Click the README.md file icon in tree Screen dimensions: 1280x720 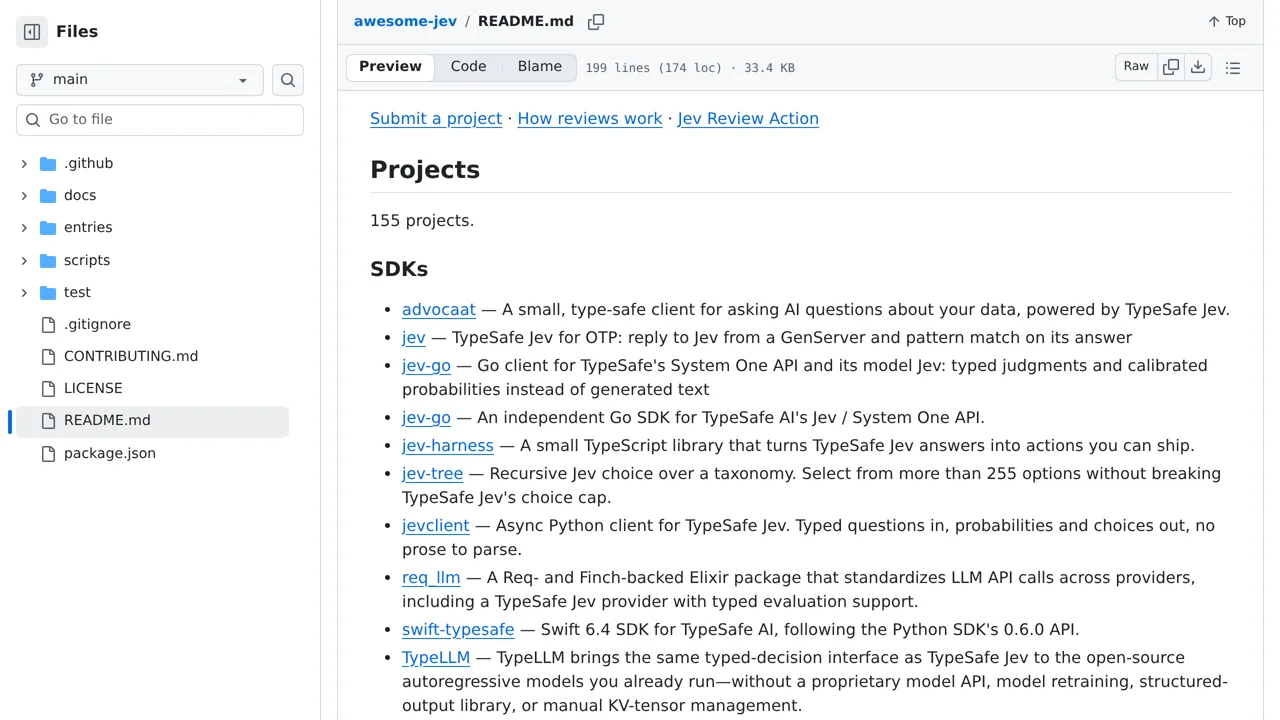point(48,421)
